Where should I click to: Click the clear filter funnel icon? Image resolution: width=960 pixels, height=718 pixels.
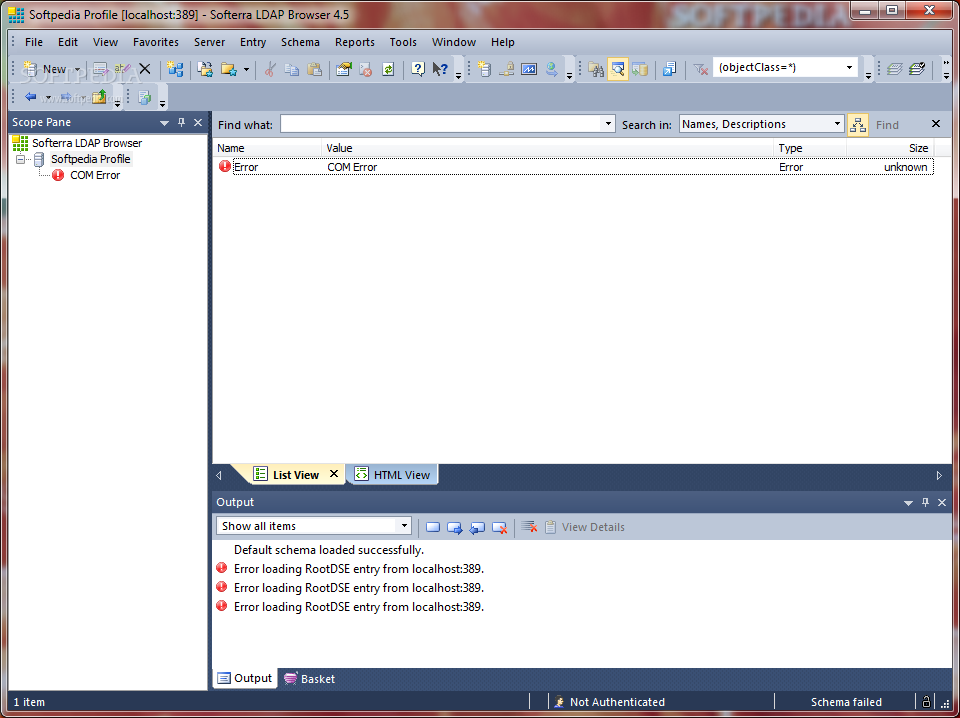(x=700, y=69)
